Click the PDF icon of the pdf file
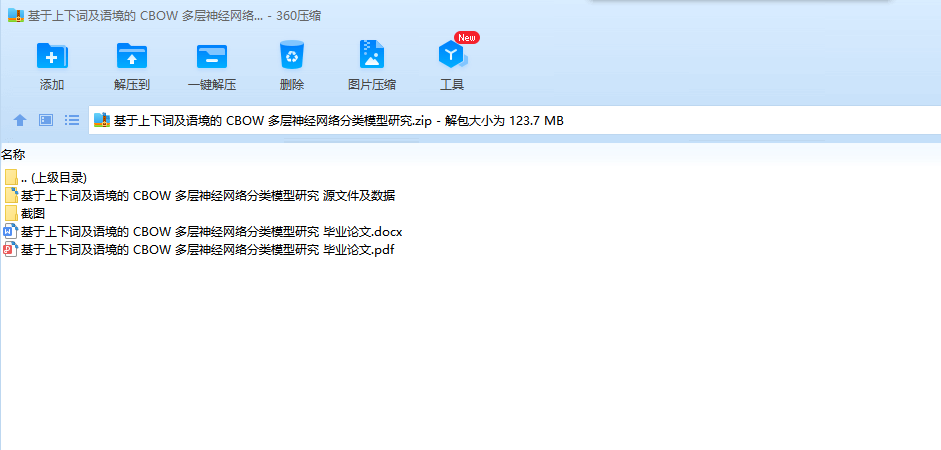The width and height of the screenshot is (941, 450). tap(11, 250)
